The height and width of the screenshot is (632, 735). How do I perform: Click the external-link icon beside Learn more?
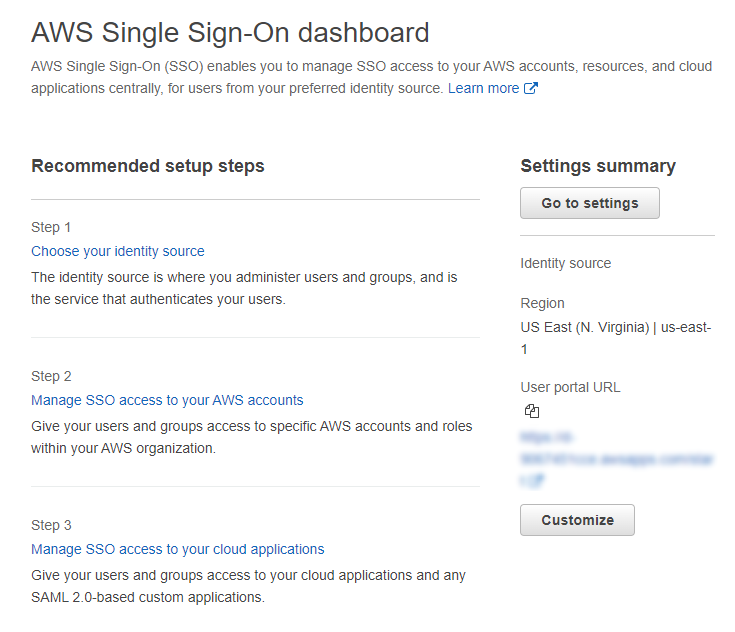[x=531, y=88]
